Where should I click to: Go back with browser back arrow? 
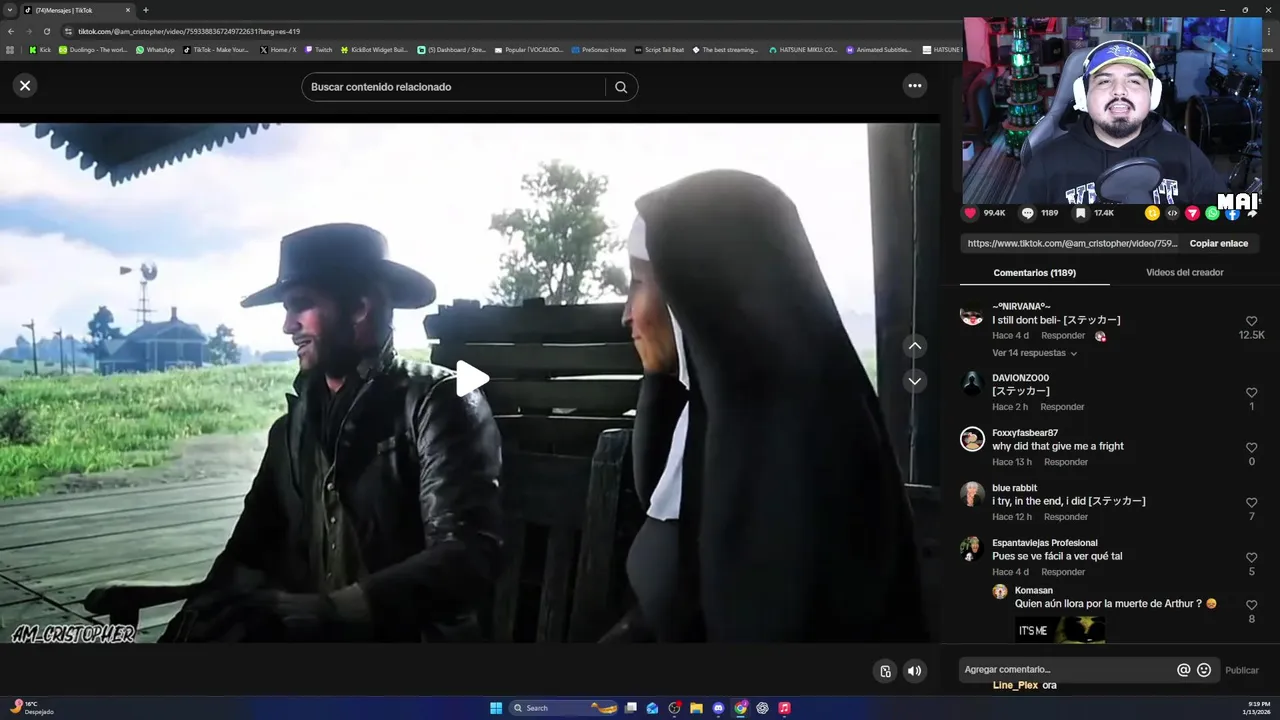pyautogui.click(x=12, y=31)
